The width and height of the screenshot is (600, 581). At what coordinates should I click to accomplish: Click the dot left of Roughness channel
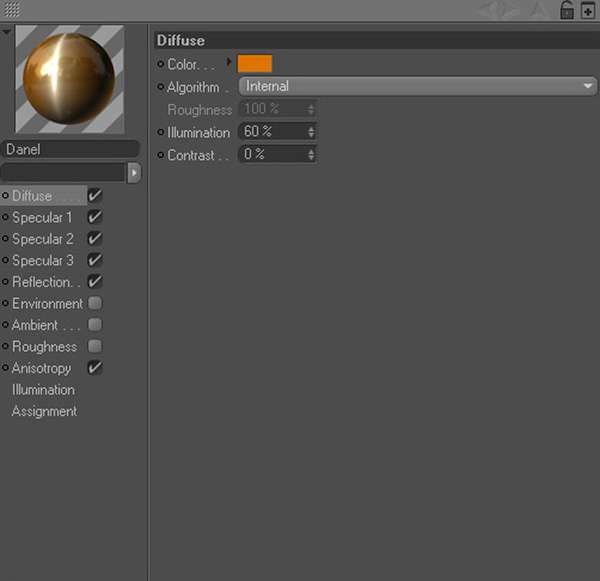pyautogui.click(x=5, y=346)
